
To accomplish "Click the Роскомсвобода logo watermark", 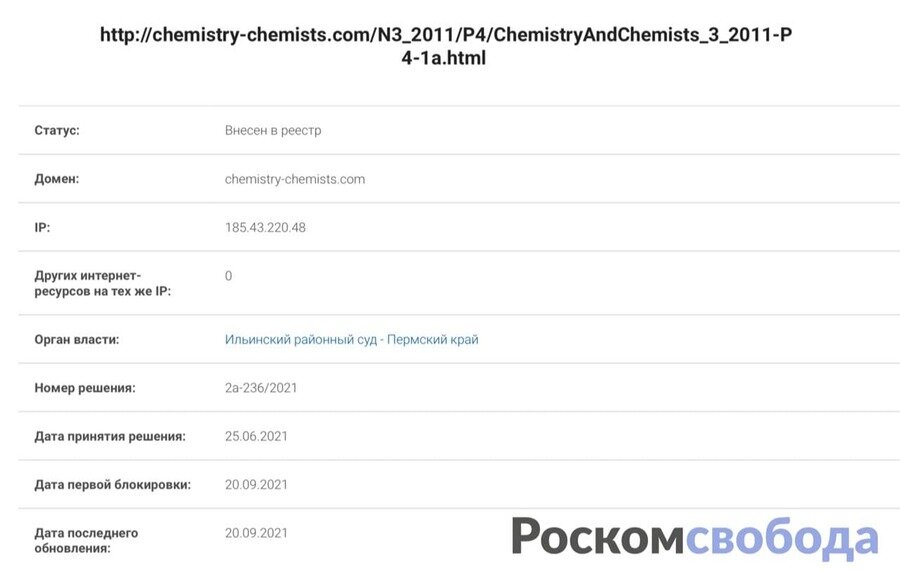I will 695,537.
